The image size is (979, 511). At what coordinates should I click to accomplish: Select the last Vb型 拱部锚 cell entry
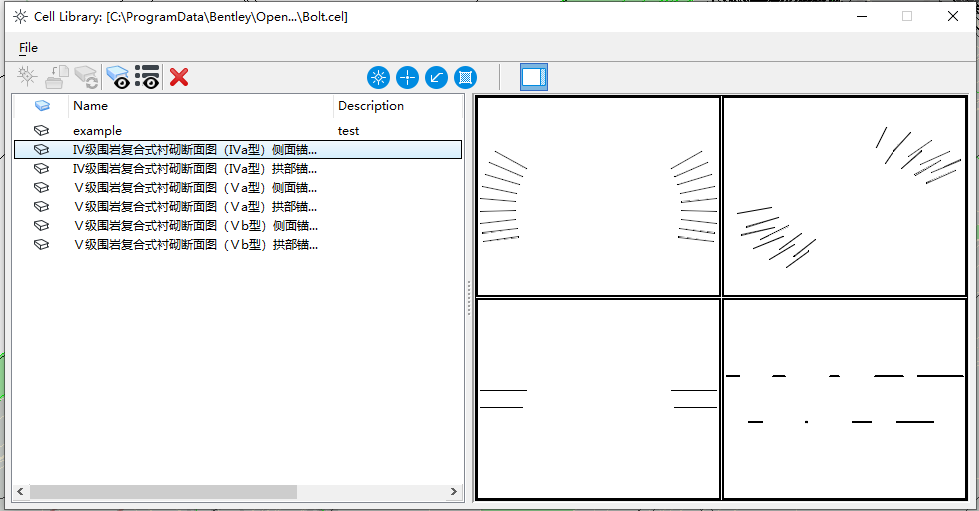195,244
